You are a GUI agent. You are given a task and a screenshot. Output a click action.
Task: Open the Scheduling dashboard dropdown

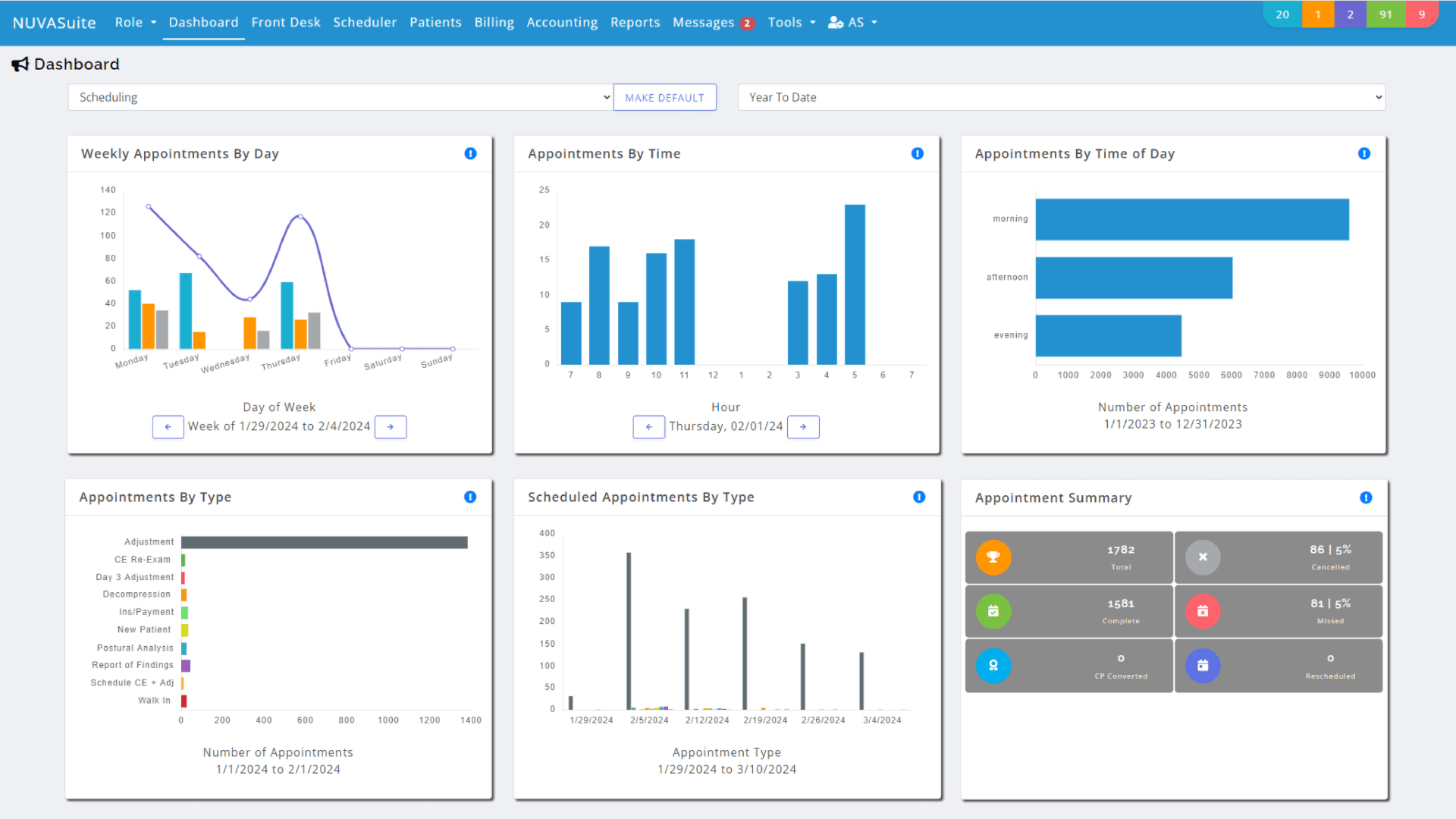coord(340,97)
